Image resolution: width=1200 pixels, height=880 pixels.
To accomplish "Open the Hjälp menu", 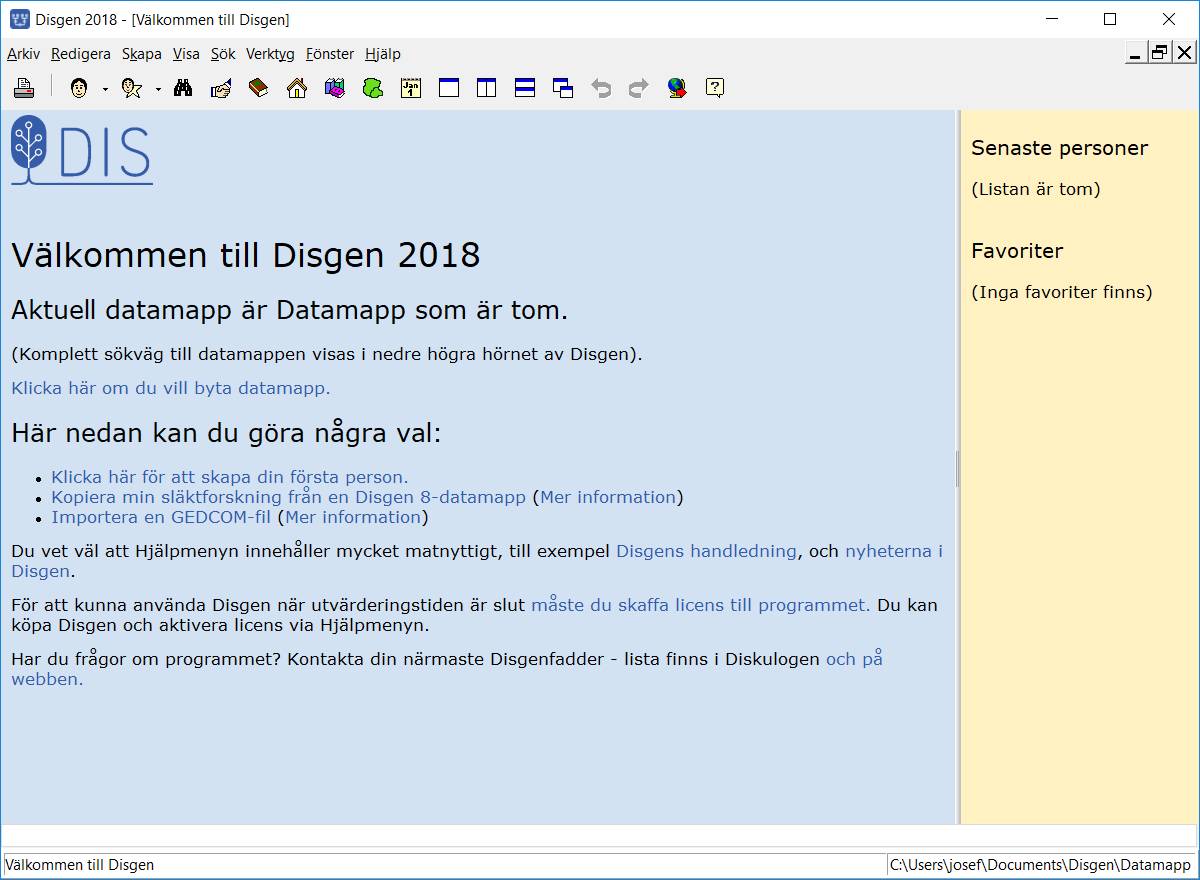I will [383, 54].
